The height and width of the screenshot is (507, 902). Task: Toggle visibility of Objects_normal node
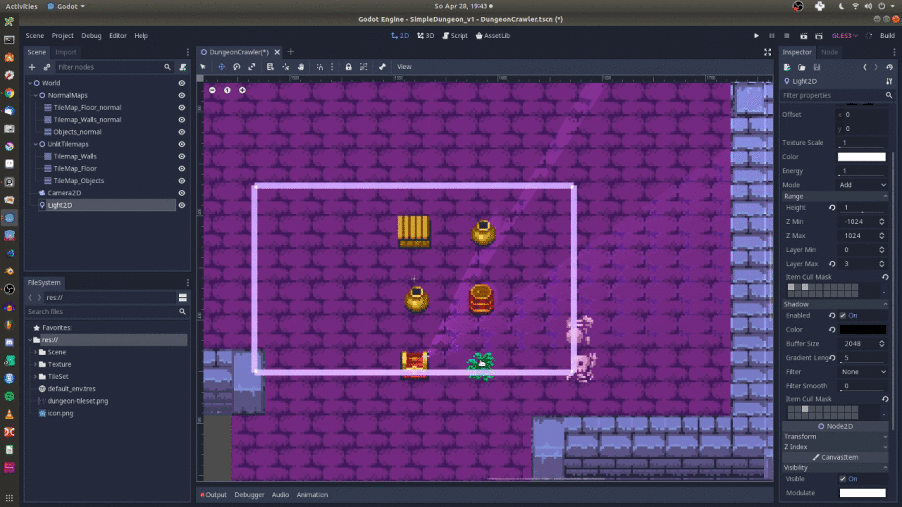click(x=182, y=132)
